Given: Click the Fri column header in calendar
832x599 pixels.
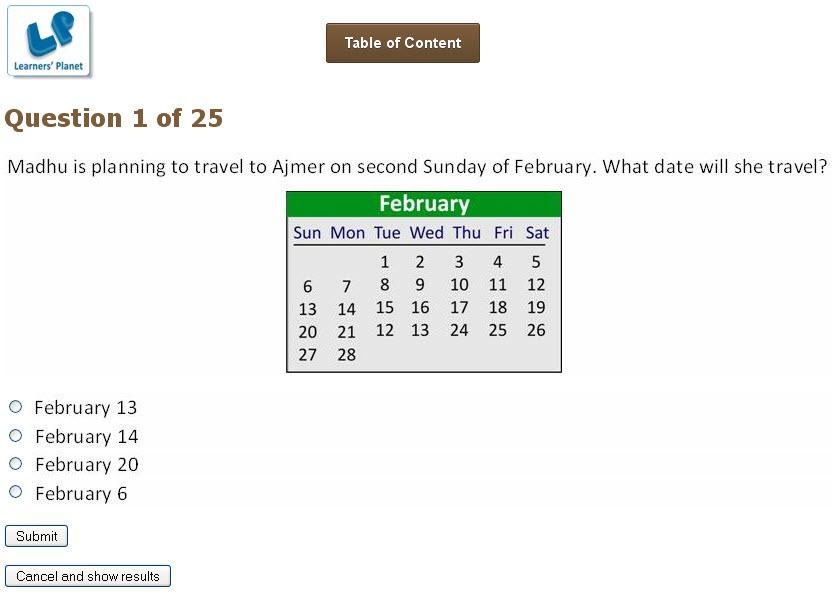Looking at the screenshot, I should [x=503, y=233].
